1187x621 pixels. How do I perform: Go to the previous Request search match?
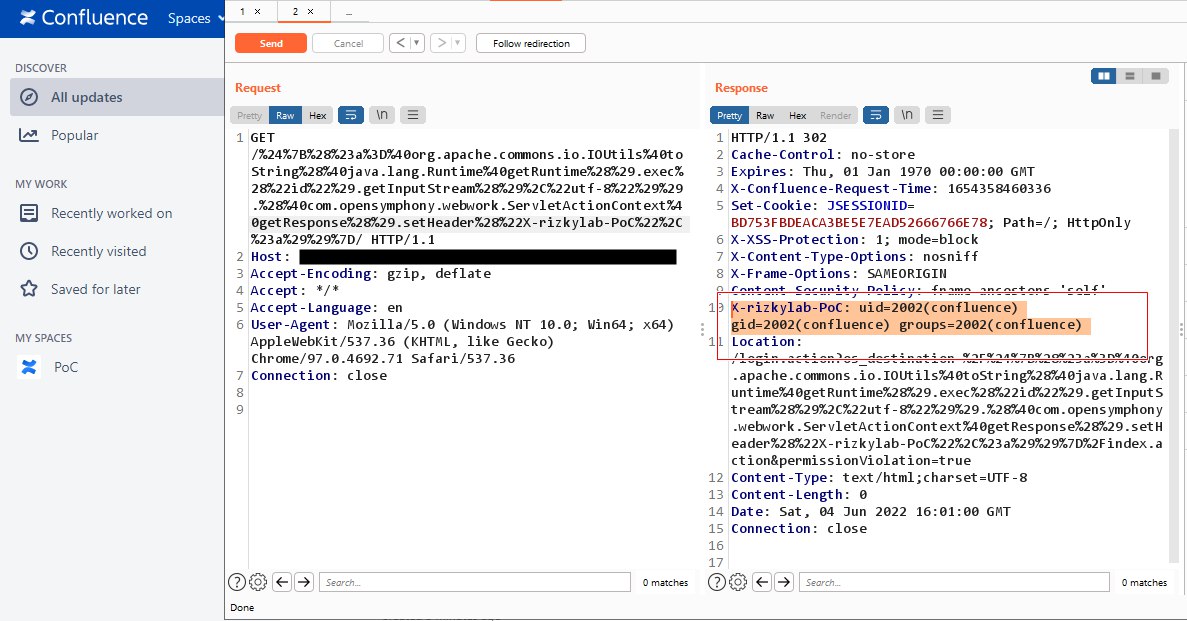[x=282, y=582]
